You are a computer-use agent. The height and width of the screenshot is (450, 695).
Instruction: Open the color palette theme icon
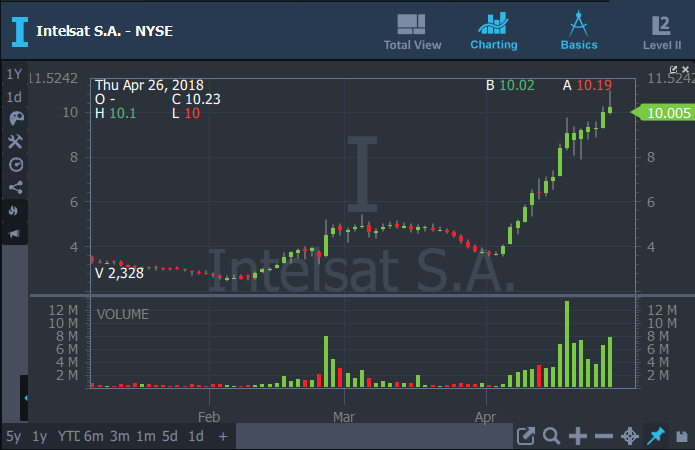point(16,118)
